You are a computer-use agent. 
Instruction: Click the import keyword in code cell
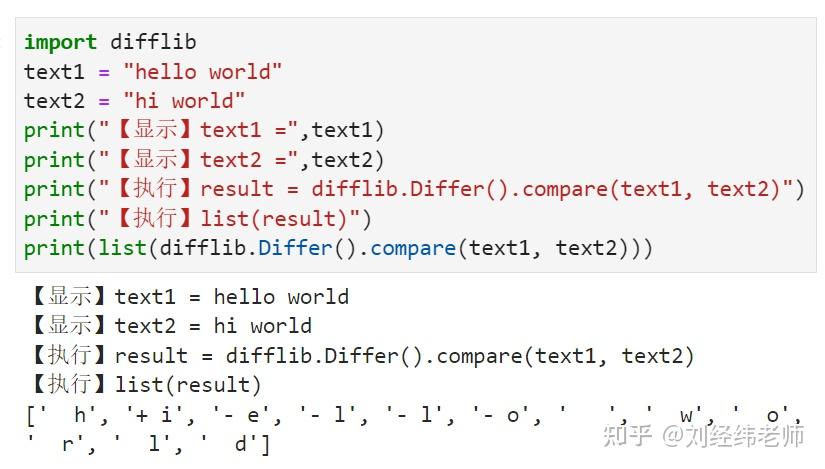(61, 42)
